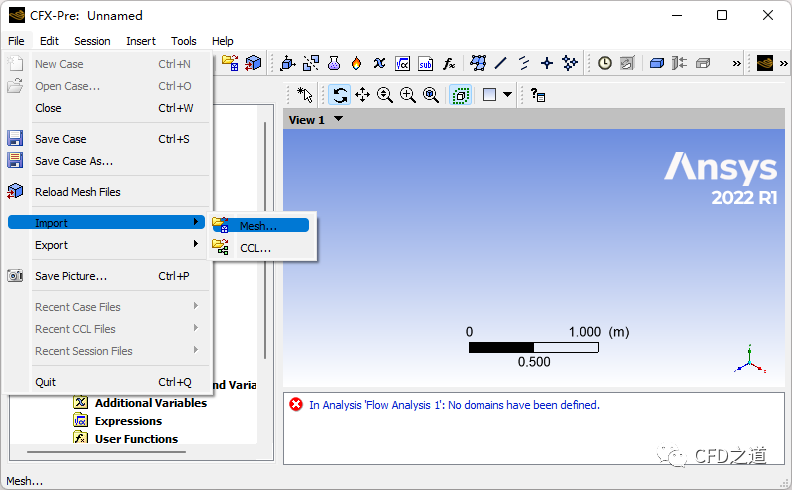792x490 pixels.
Task: Expand the first toolbar overflow chevron
Action: tap(736, 64)
